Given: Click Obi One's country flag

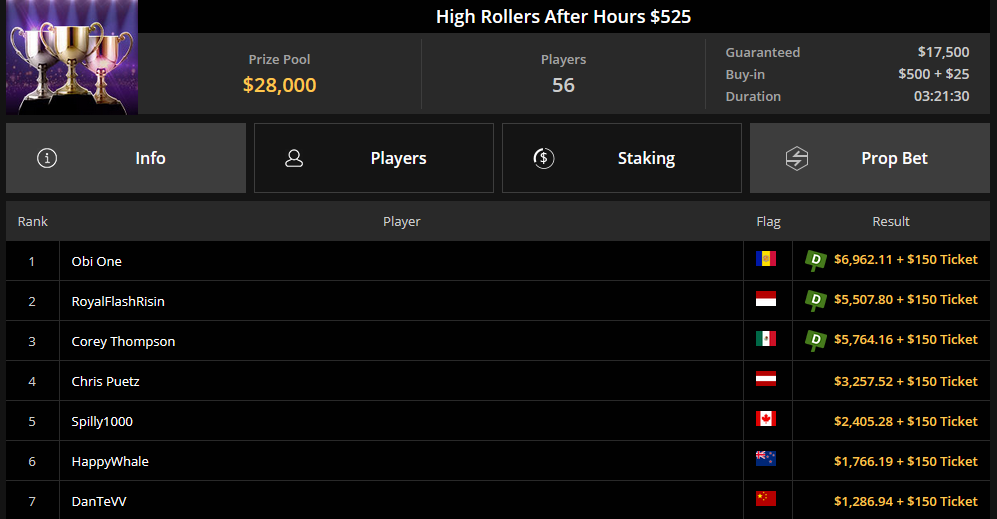Looking at the screenshot, I should click(x=766, y=258).
